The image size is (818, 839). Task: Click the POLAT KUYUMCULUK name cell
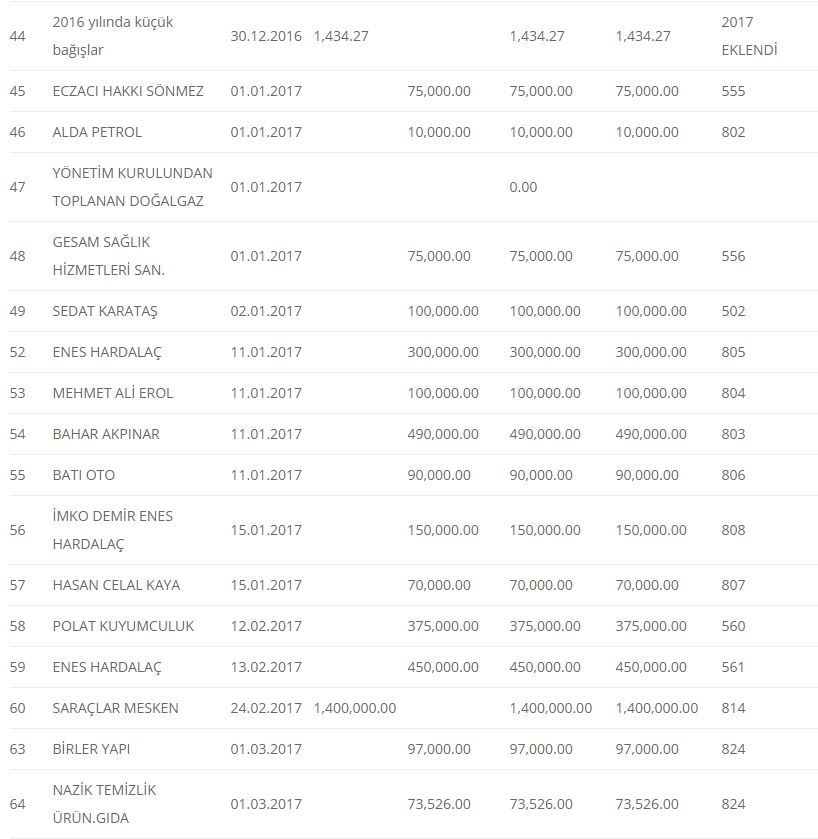coord(123,626)
